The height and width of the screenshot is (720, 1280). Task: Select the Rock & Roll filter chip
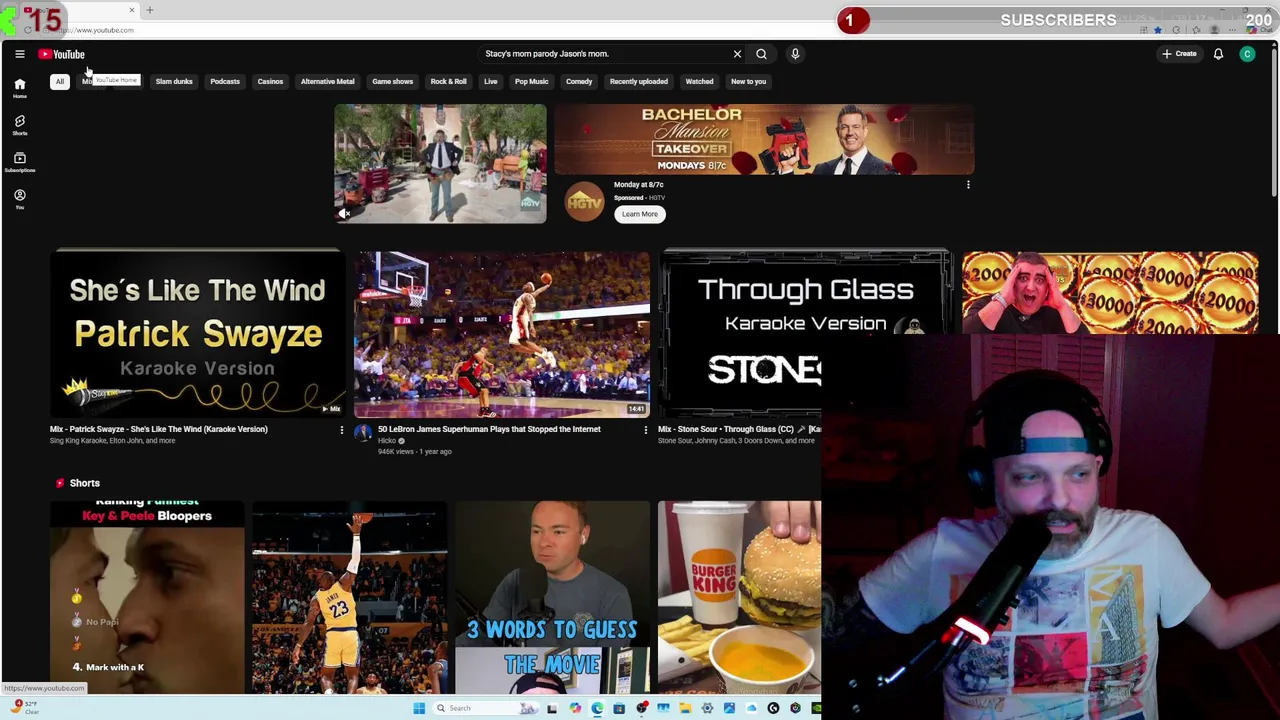pyautogui.click(x=448, y=82)
